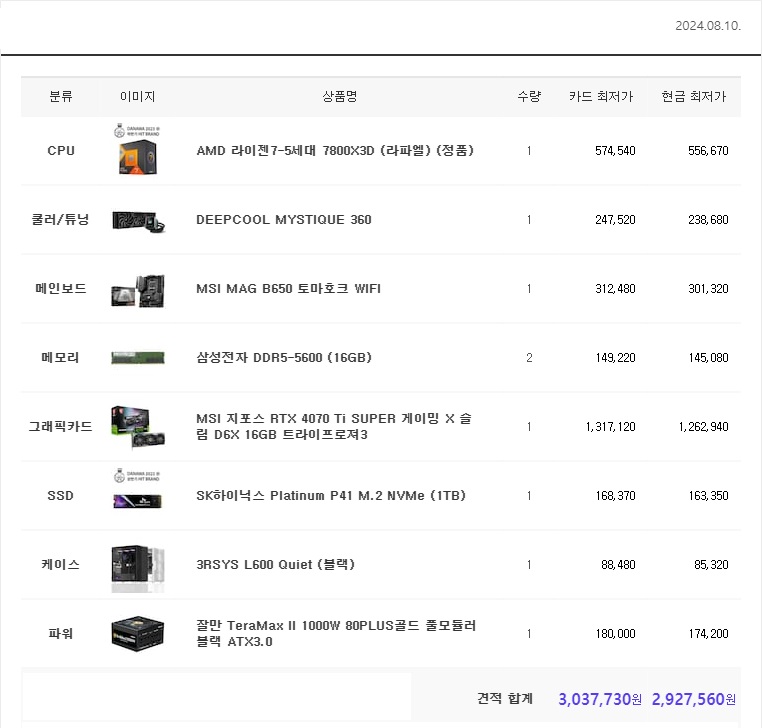The width and height of the screenshot is (762, 728).
Task: Click the 현금 최저가 column header
Action: pyautogui.click(x=693, y=96)
